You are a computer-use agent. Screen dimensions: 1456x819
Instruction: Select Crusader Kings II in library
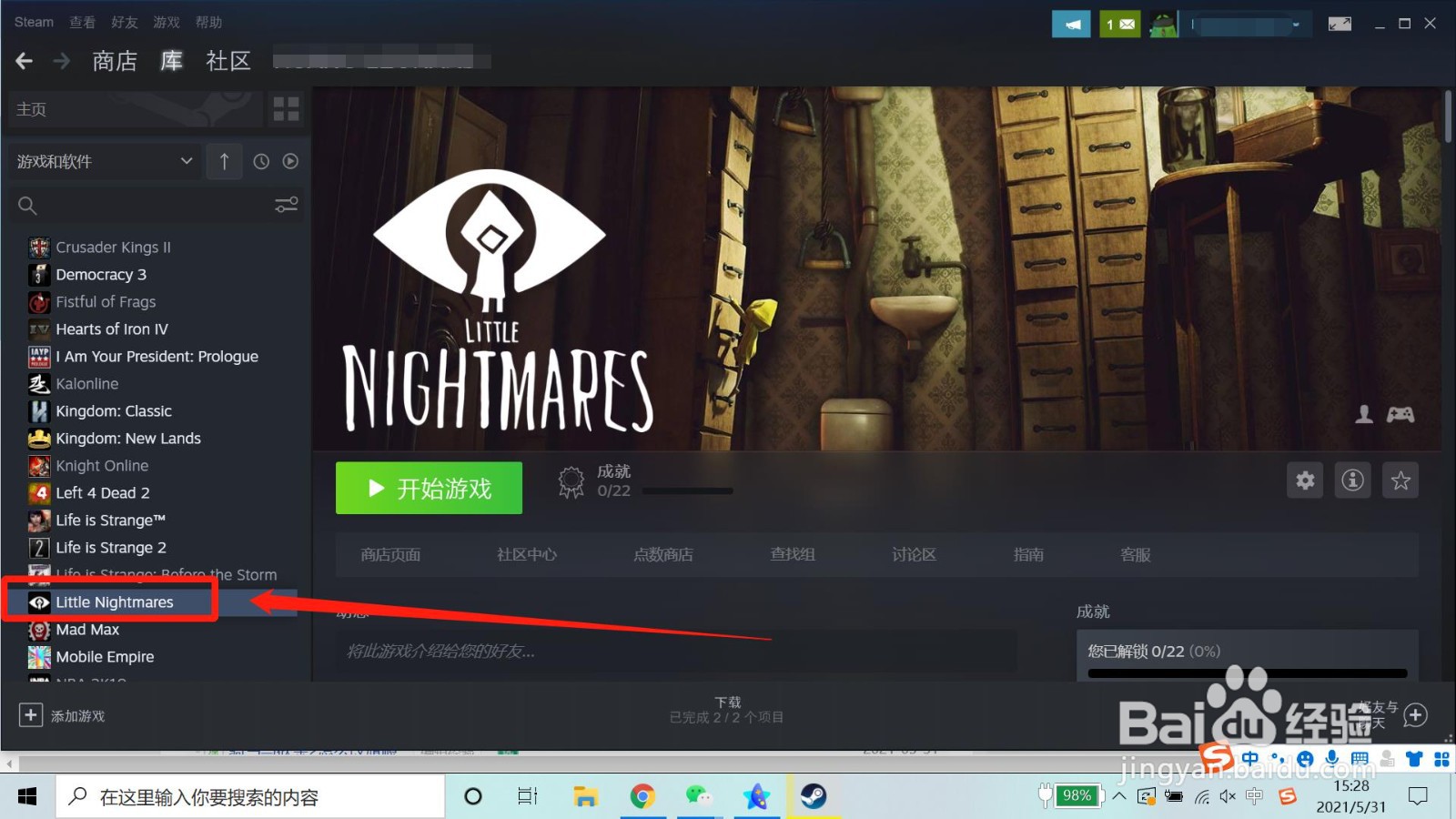[x=113, y=247]
